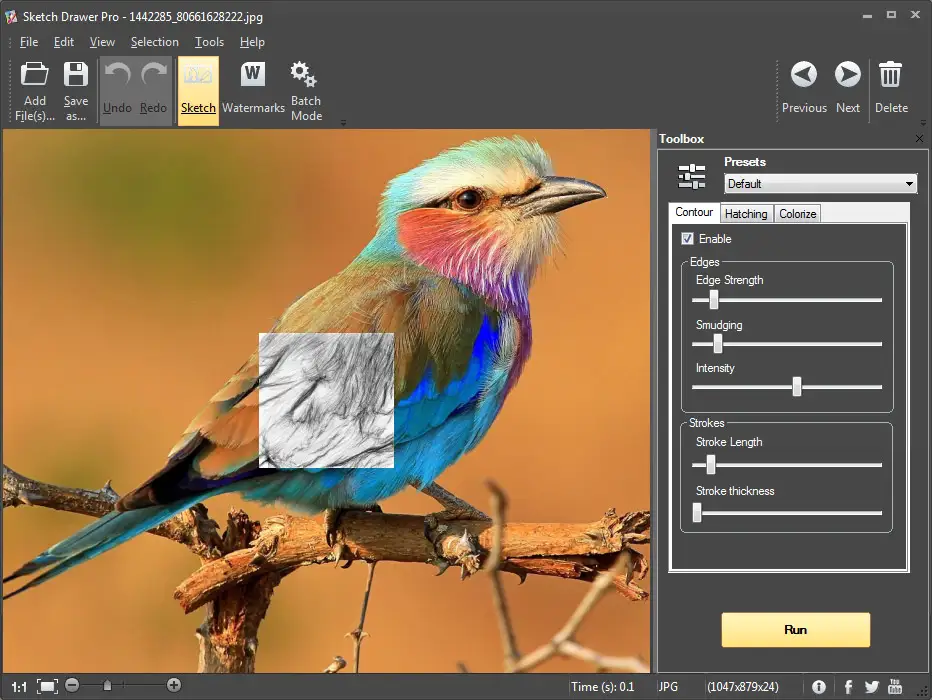This screenshot has height=700, width=932.
Task: Close the Toolbox panel
Action: coord(920,138)
